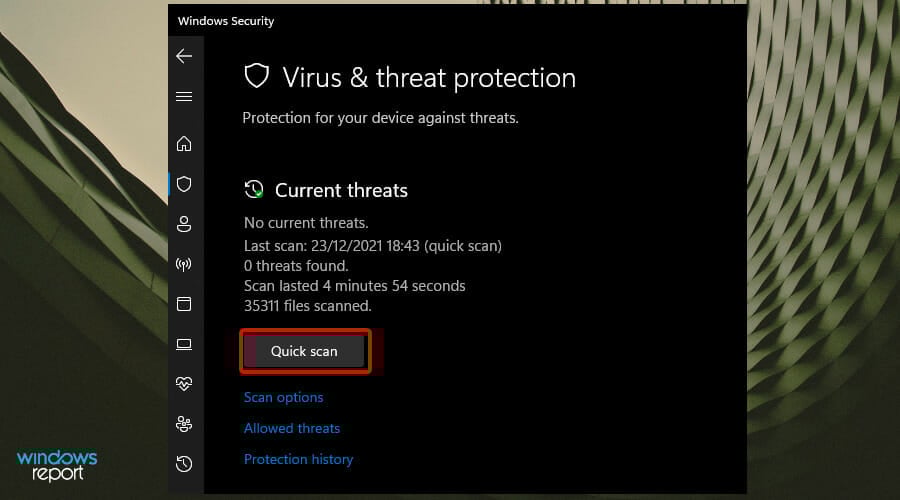Open the Allowed threats link
900x500 pixels.
pos(292,428)
